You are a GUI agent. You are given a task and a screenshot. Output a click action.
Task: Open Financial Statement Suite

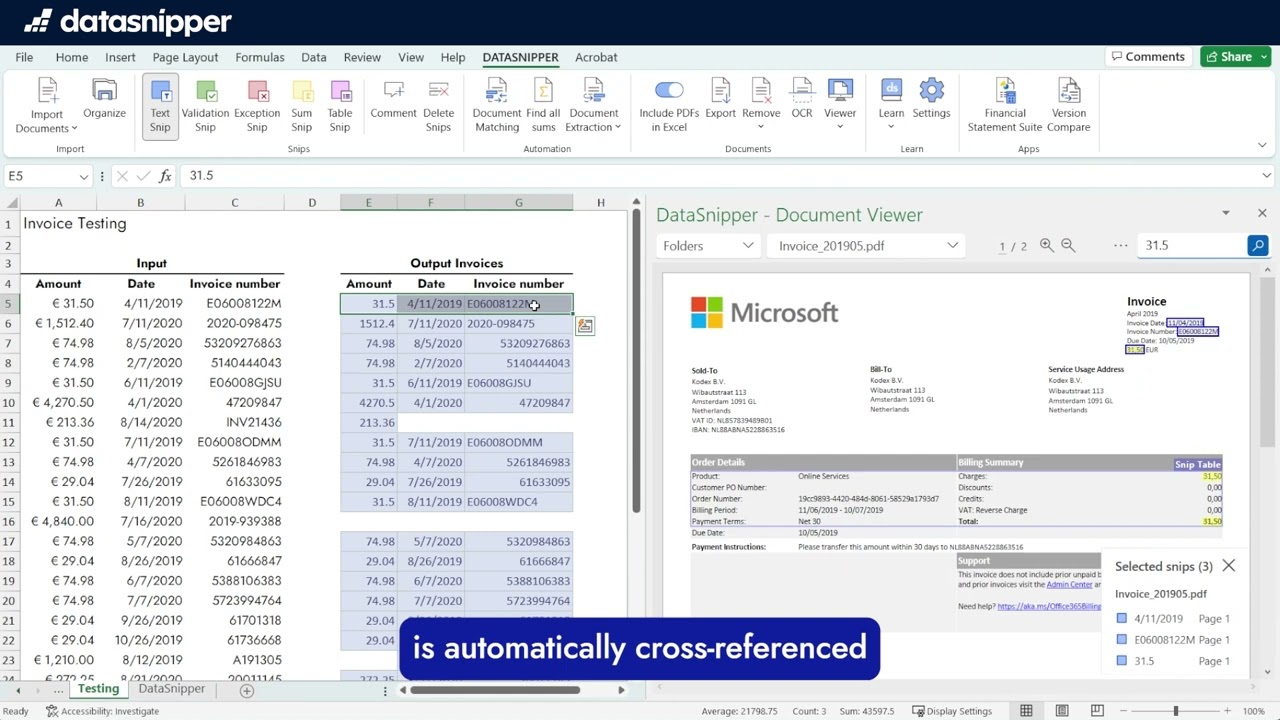[x=1005, y=106]
